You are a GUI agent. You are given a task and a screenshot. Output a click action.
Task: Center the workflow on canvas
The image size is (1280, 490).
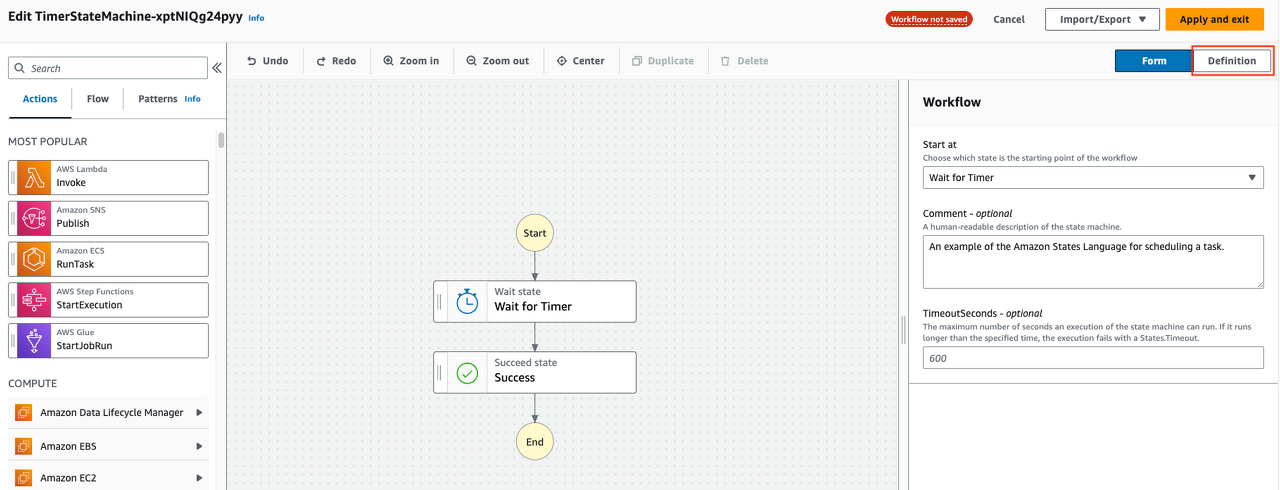[x=581, y=61]
